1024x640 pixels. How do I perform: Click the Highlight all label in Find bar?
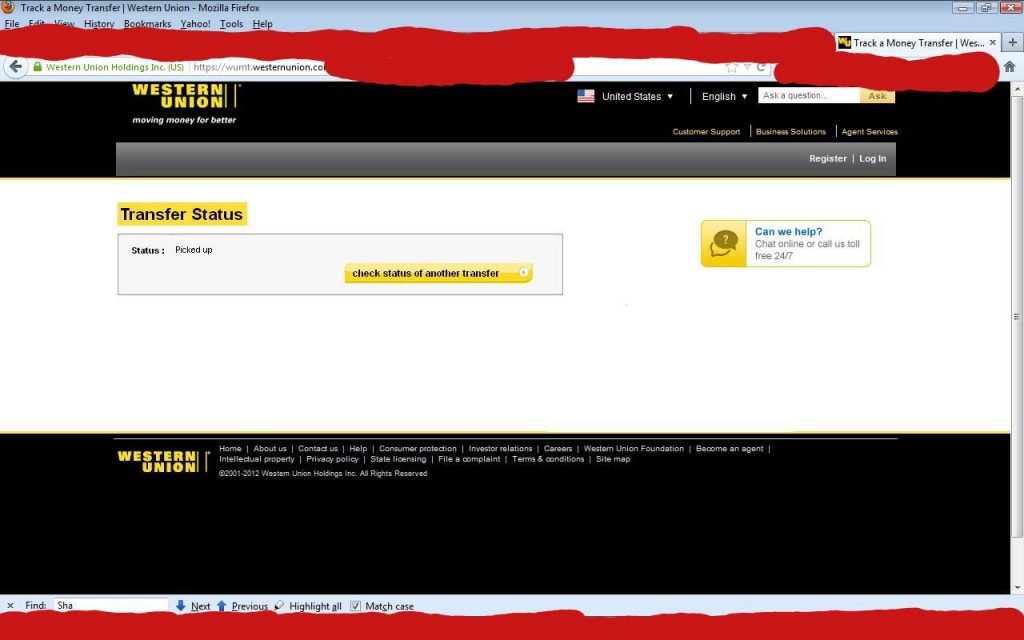pos(315,606)
